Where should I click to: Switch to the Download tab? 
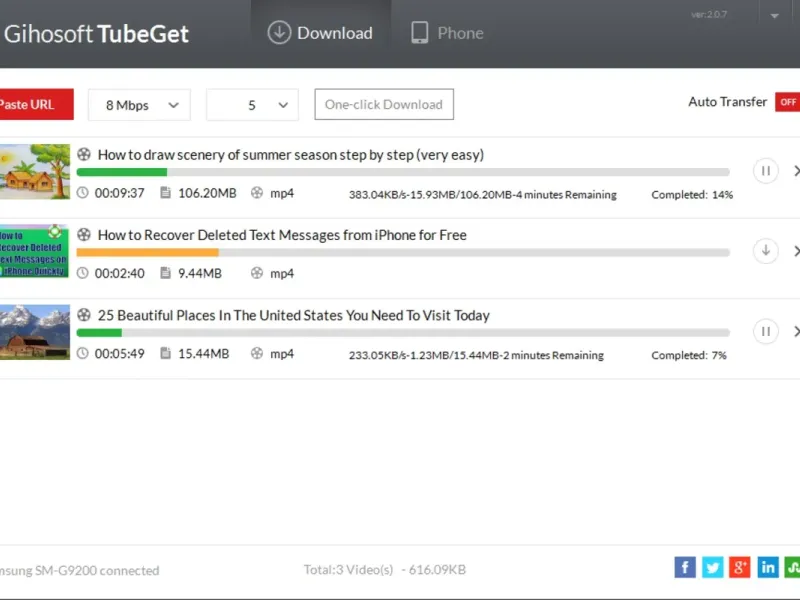(320, 33)
